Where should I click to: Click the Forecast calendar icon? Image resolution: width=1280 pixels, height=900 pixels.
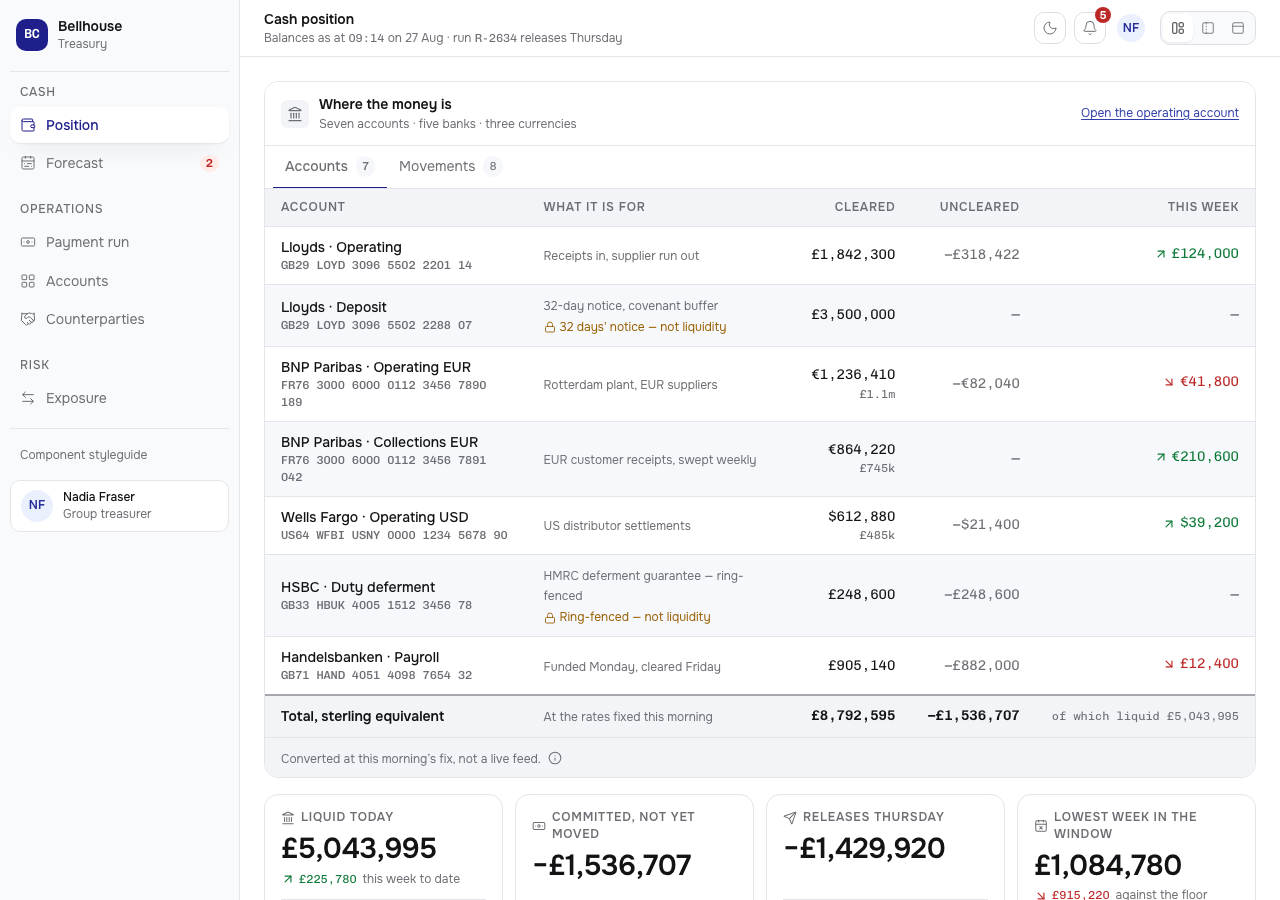[x=28, y=163]
